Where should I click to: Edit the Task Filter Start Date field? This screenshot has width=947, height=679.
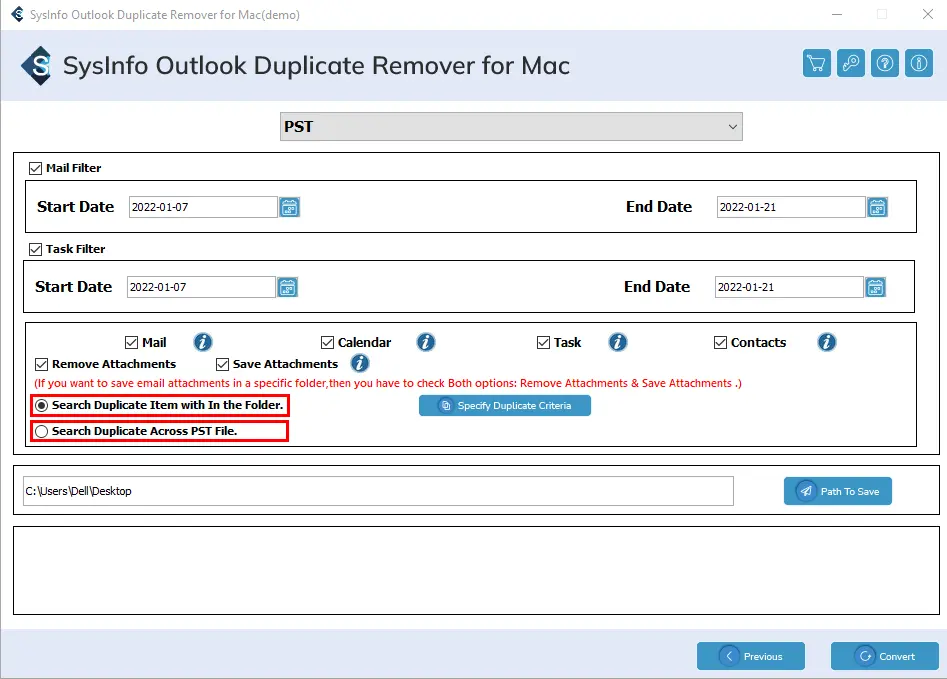(x=201, y=287)
